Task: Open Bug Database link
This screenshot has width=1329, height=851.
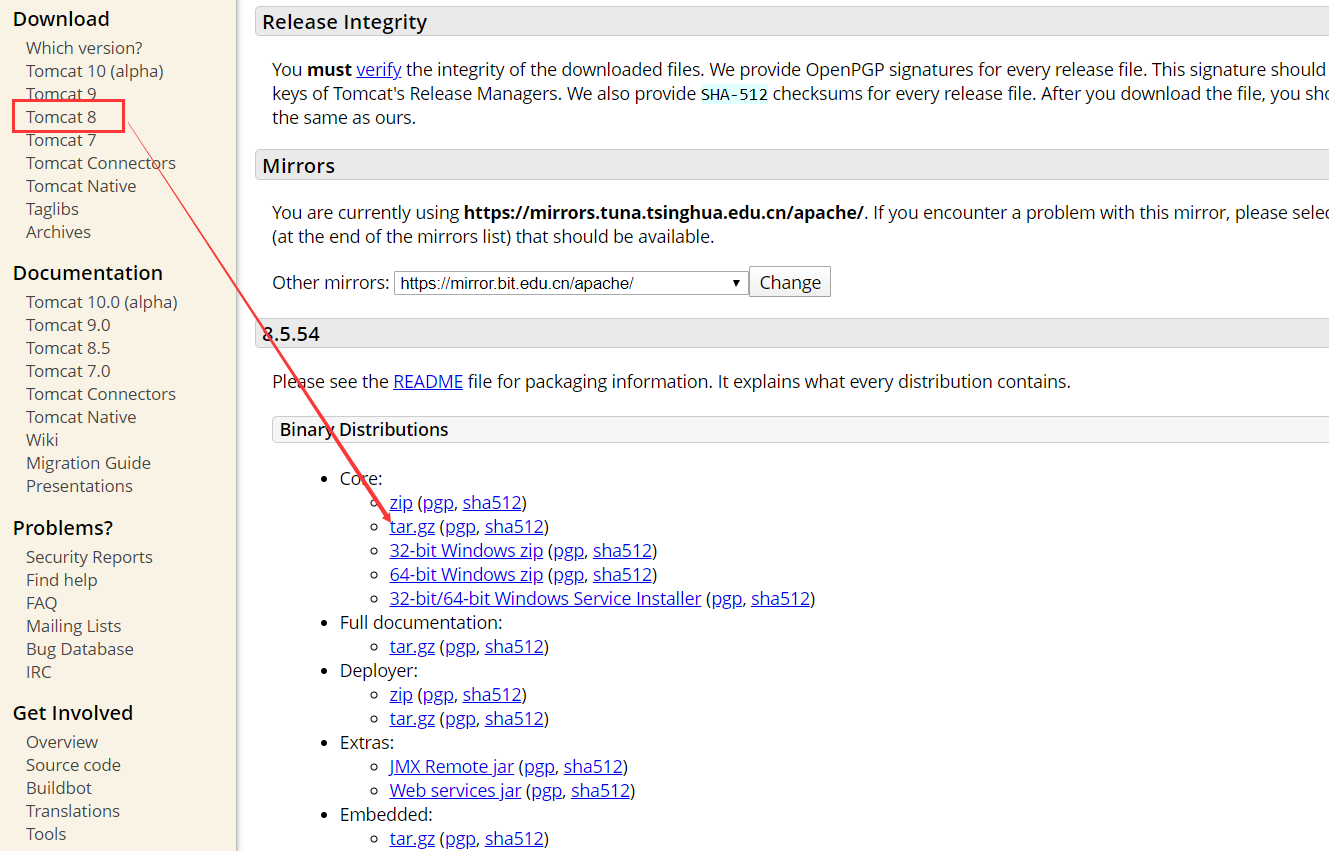Action: [80, 649]
